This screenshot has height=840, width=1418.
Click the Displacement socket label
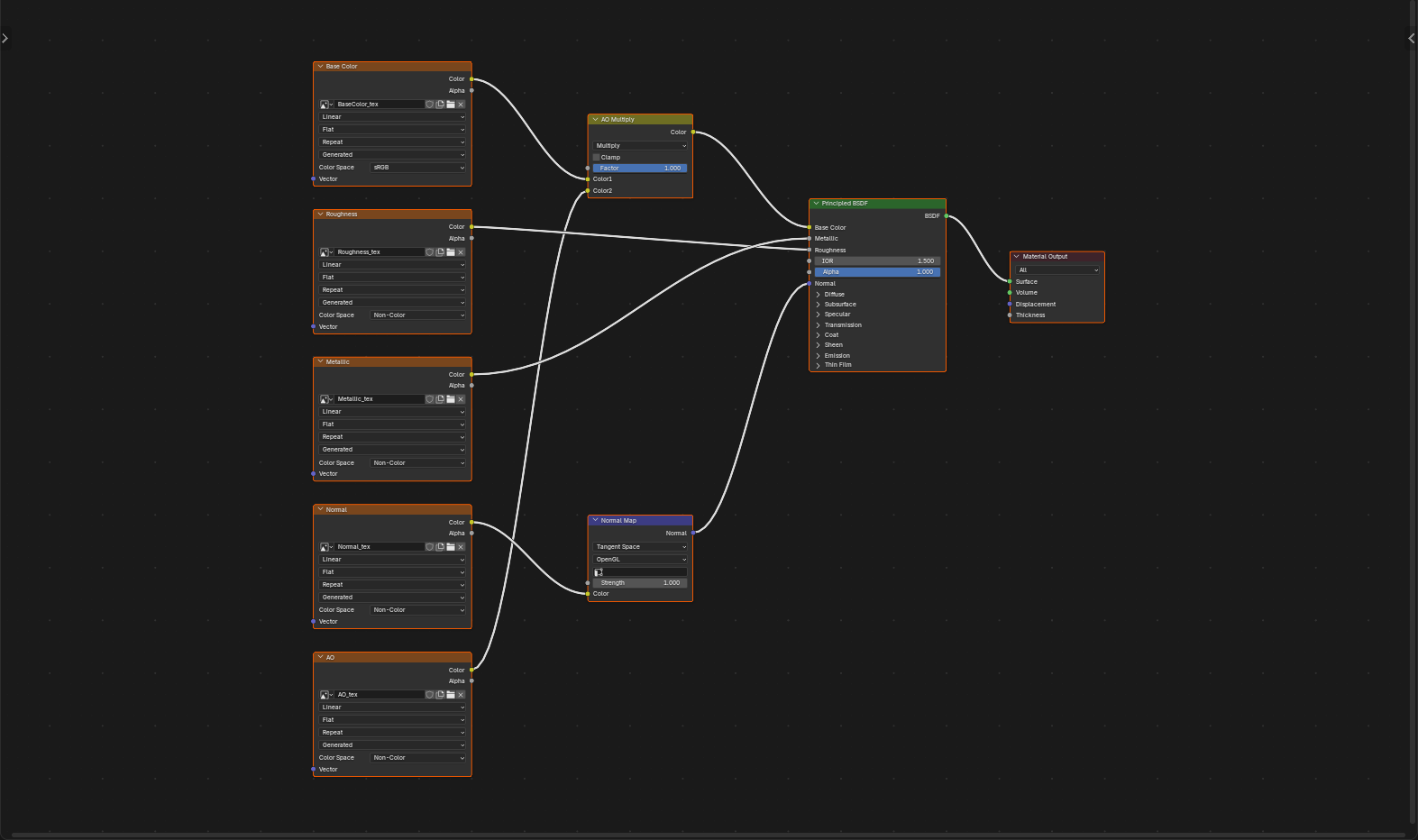[x=1036, y=305]
